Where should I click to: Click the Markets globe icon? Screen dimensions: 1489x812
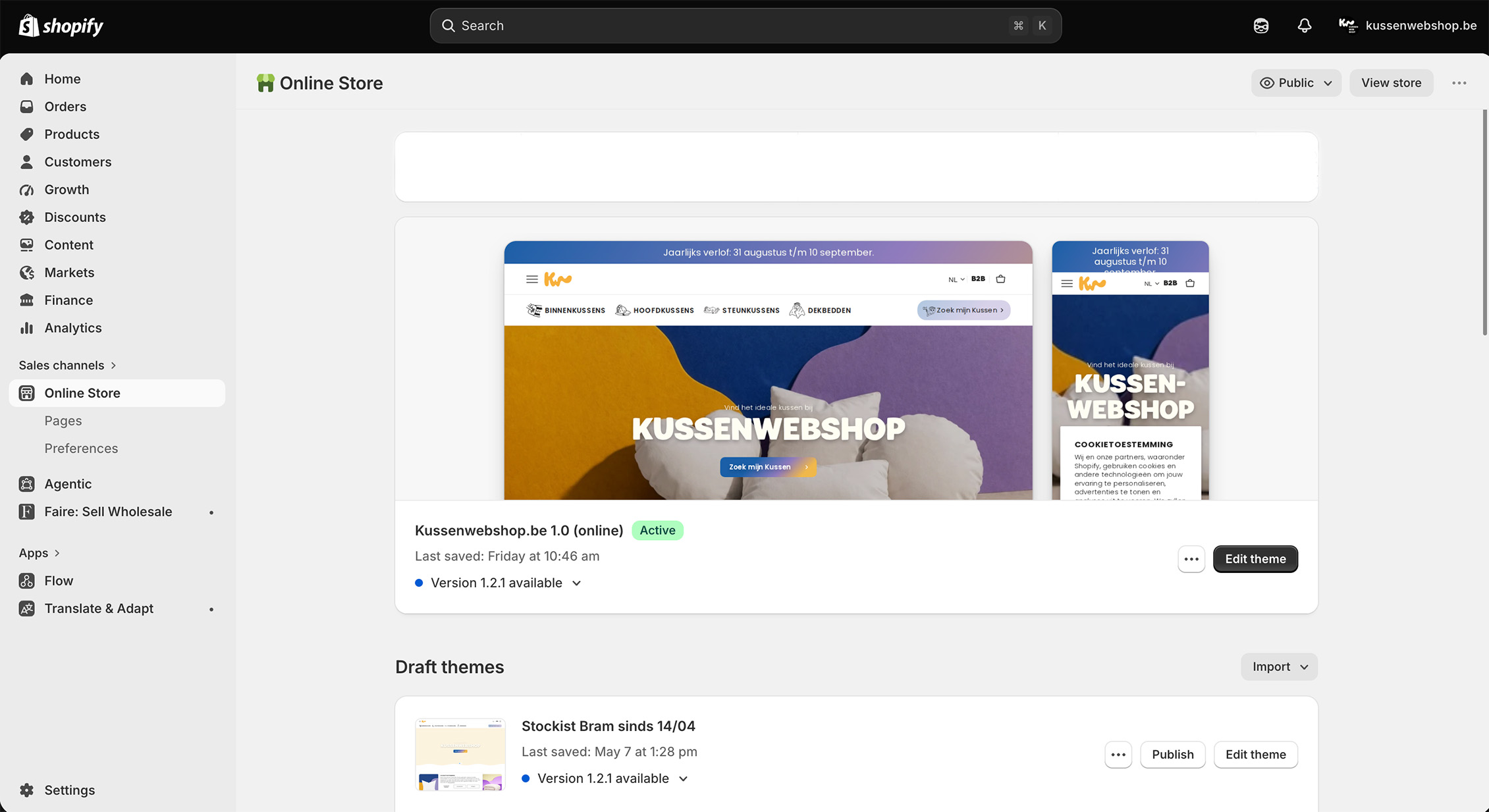point(26,273)
